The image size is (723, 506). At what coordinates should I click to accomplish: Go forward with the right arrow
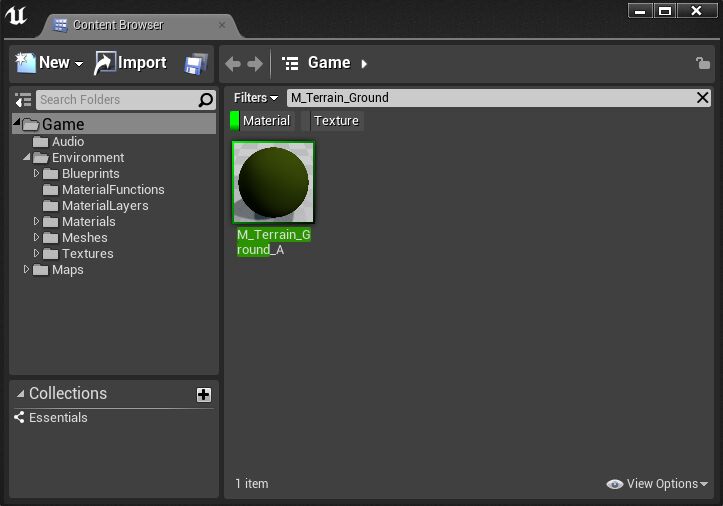pos(255,64)
